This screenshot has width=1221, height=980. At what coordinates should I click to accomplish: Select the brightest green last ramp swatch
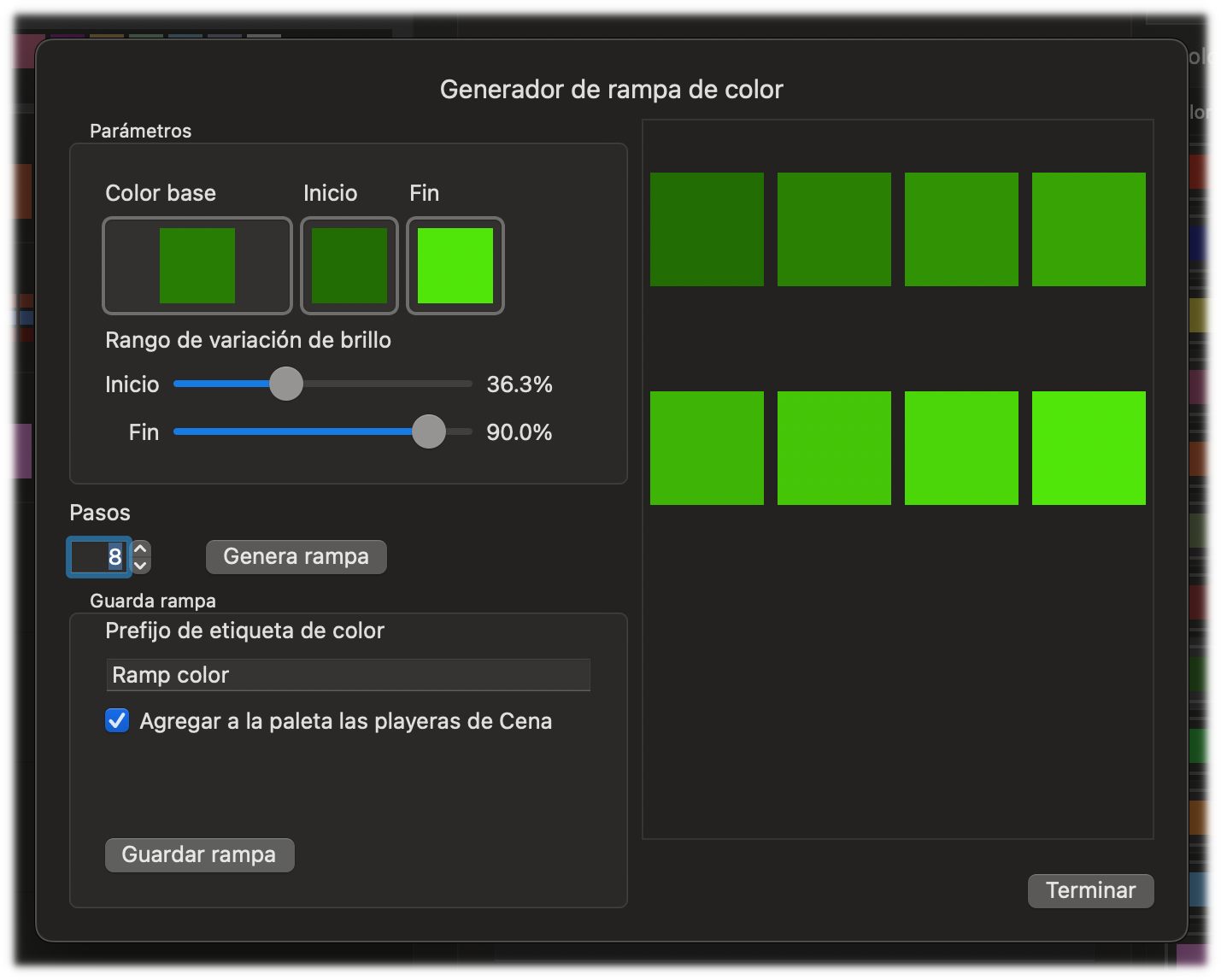(x=1089, y=448)
